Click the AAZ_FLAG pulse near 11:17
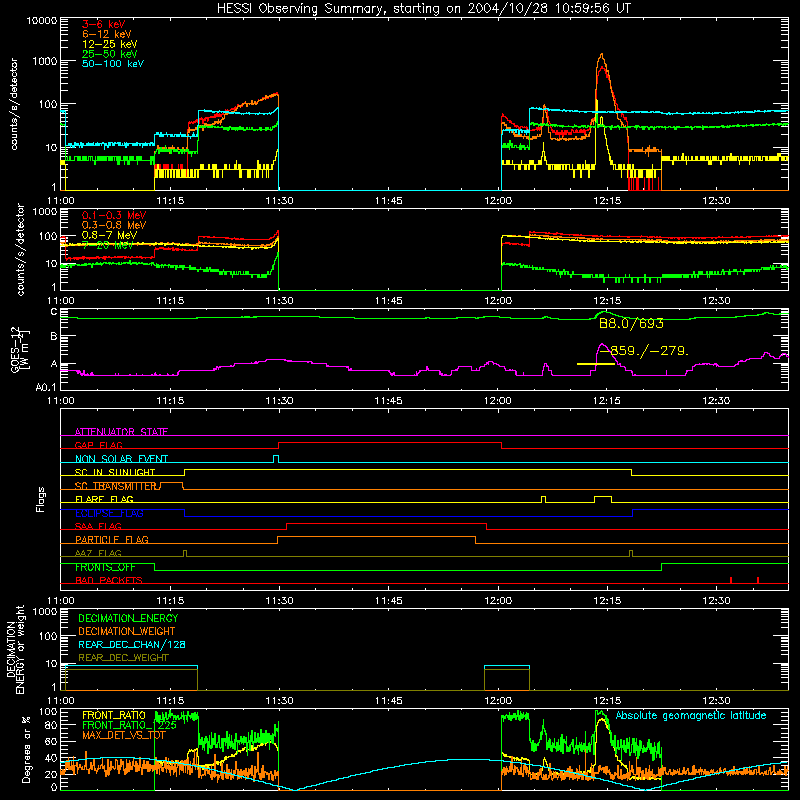800x800 pixels. coord(185,553)
